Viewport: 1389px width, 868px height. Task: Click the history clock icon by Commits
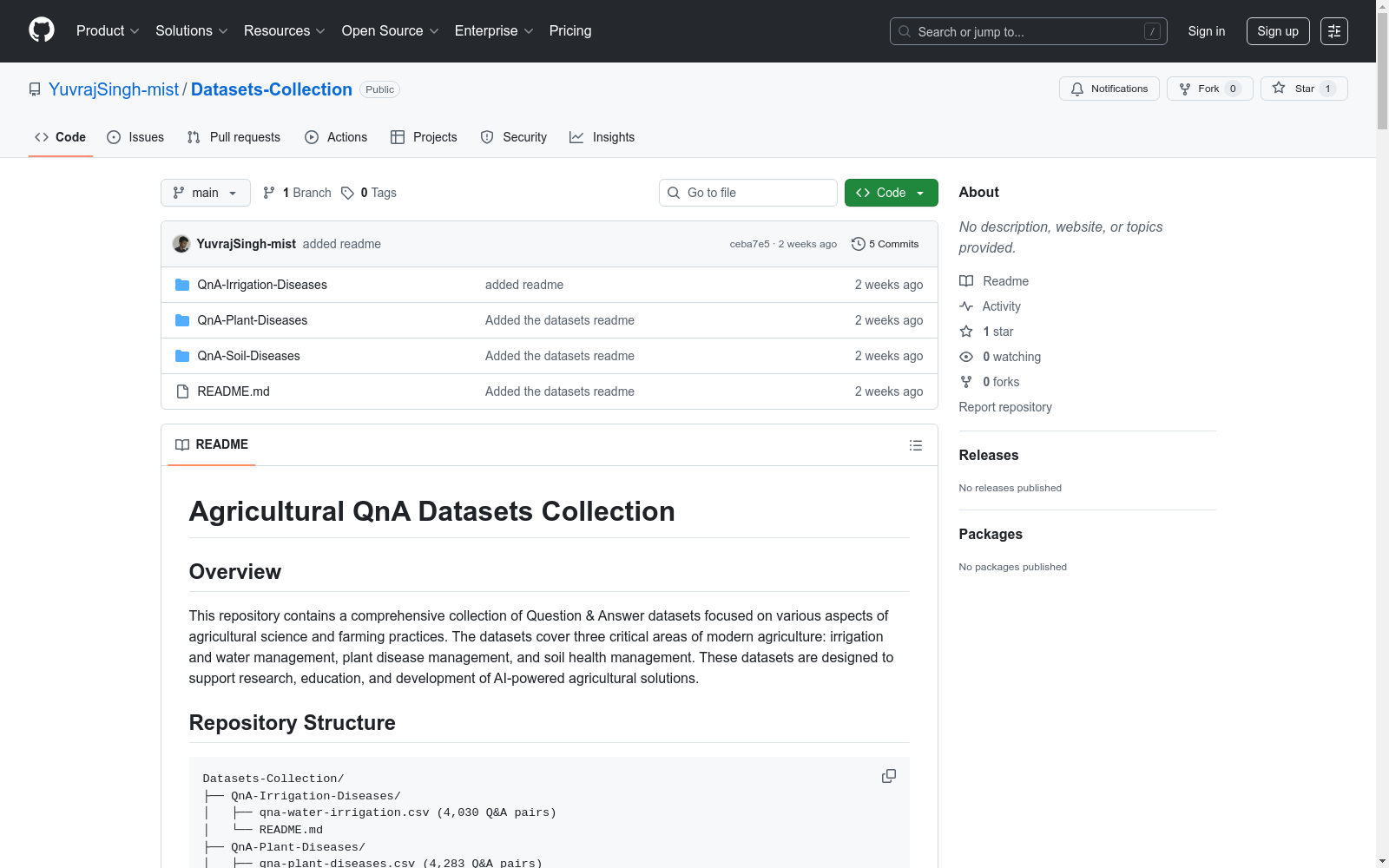859,244
